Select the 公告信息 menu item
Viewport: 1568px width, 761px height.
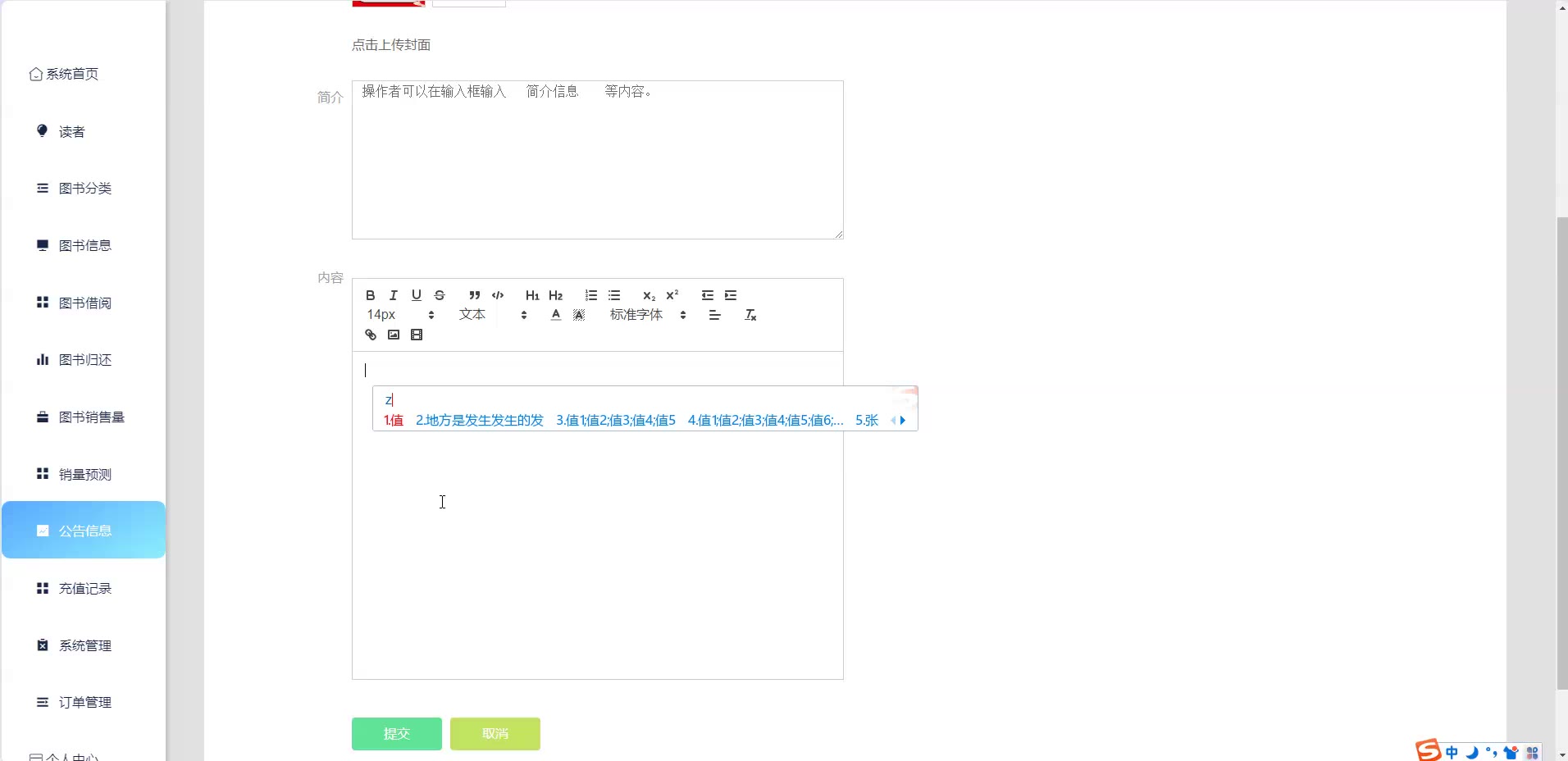(x=84, y=530)
